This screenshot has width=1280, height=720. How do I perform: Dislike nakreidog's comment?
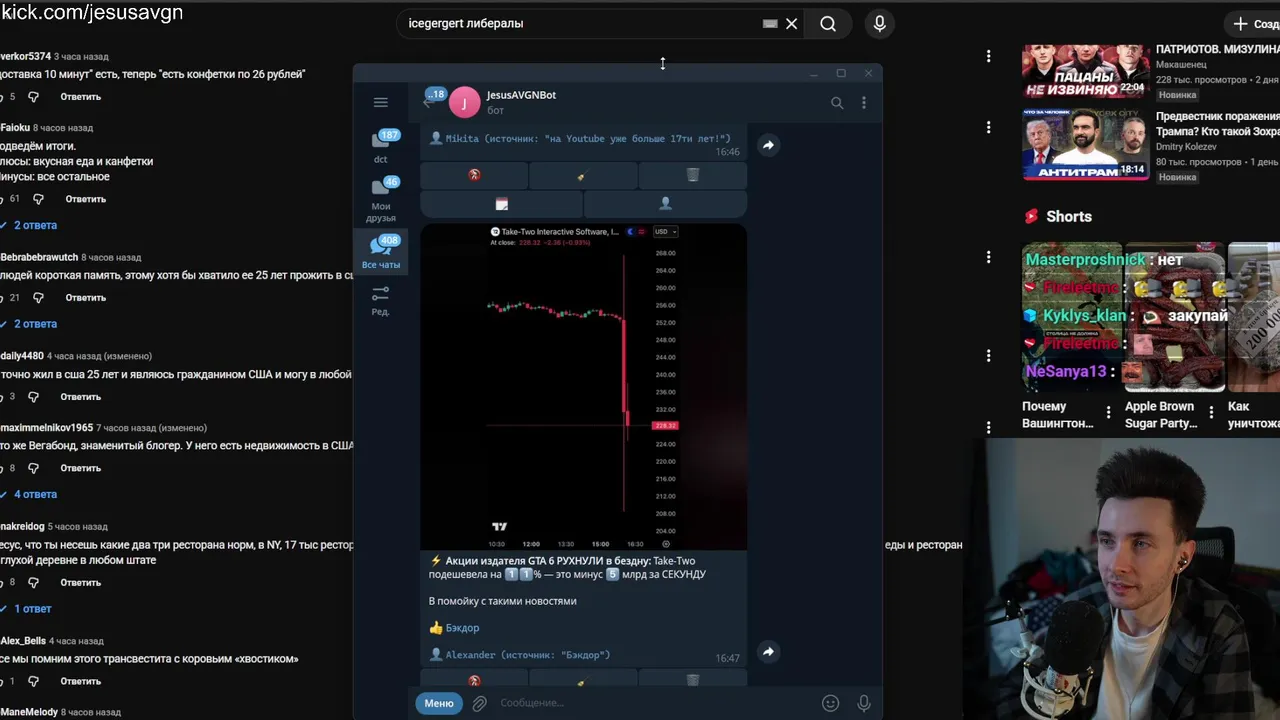pos(33,582)
